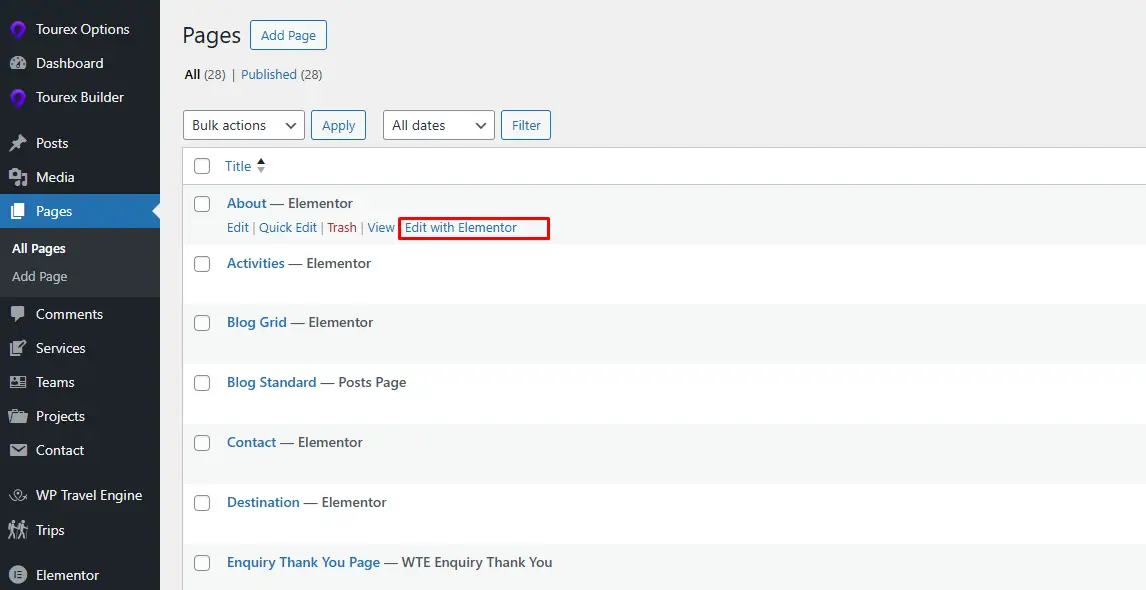Click Edit with Elementor for About
The height and width of the screenshot is (590, 1146).
(x=460, y=227)
